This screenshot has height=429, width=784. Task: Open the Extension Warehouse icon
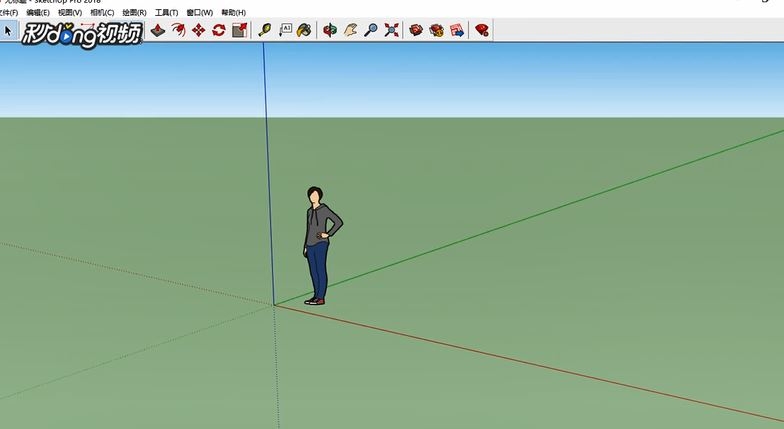pos(436,30)
